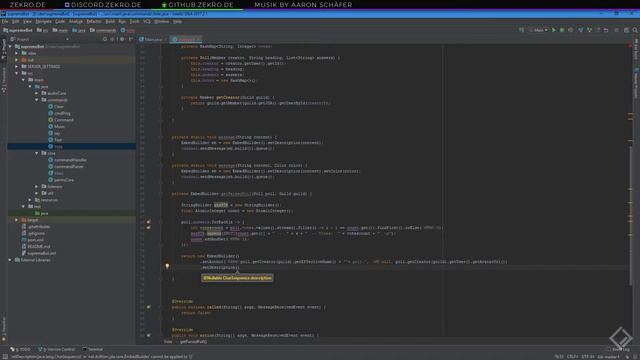
Task: Open Search Everywhere magnifier icon
Action: [x=635, y=30]
